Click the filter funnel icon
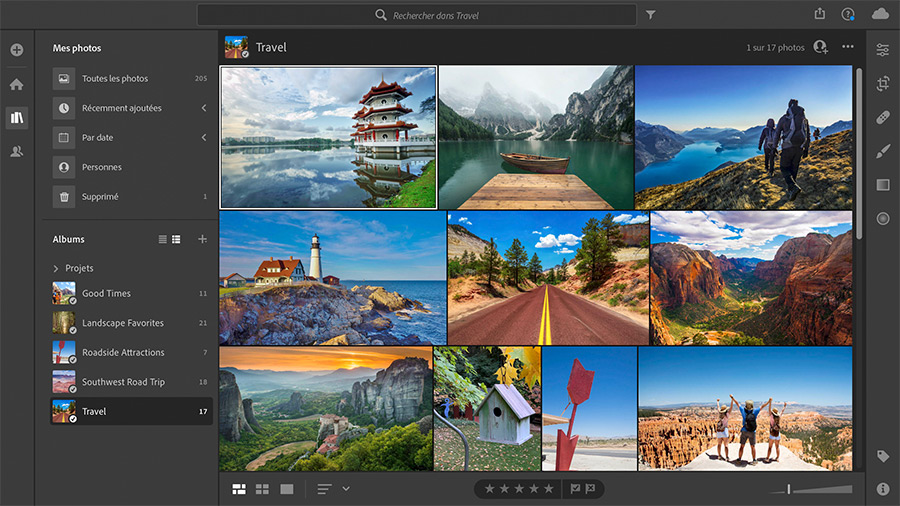Image resolution: width=900 pixels, height=506 pixels. click(x=651, y=15)
